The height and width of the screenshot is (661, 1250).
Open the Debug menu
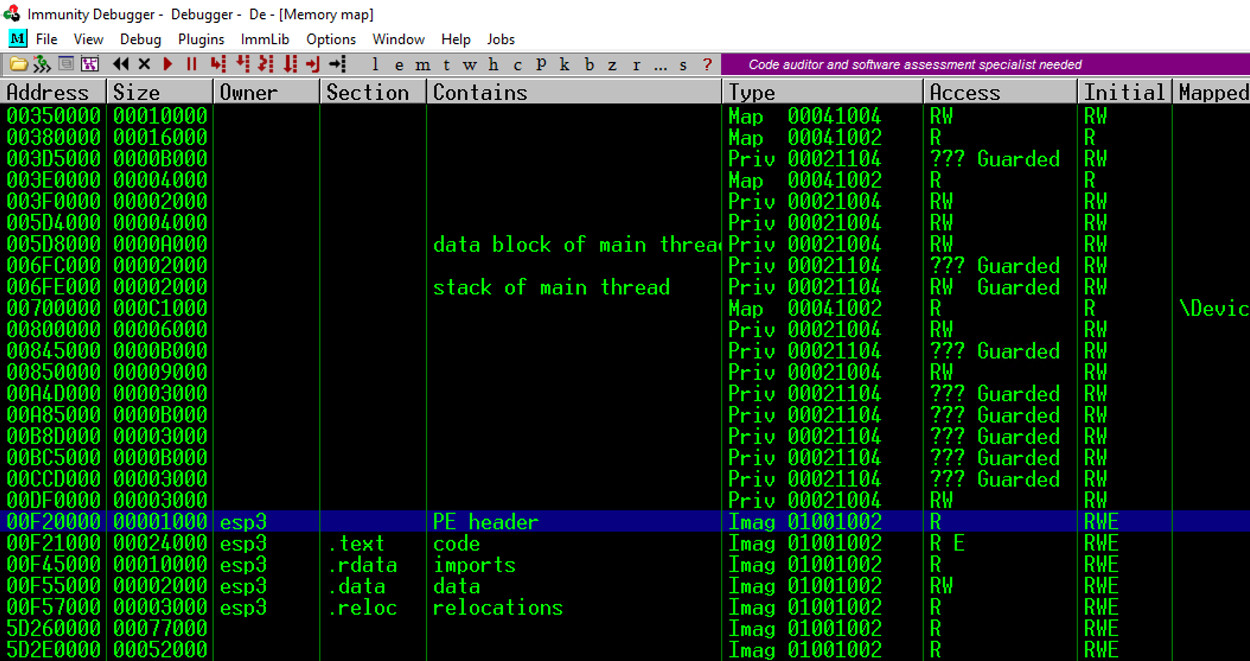[140, 39]
